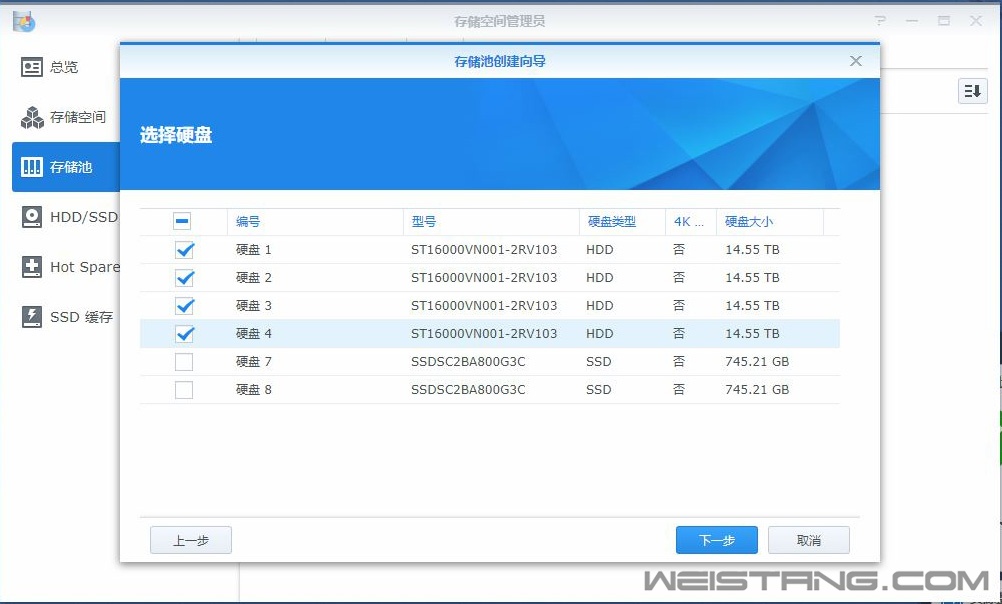Viewport: 1002px width, 604px height.
Task: Open the Hot Spare panel
Action: (70, 267)
